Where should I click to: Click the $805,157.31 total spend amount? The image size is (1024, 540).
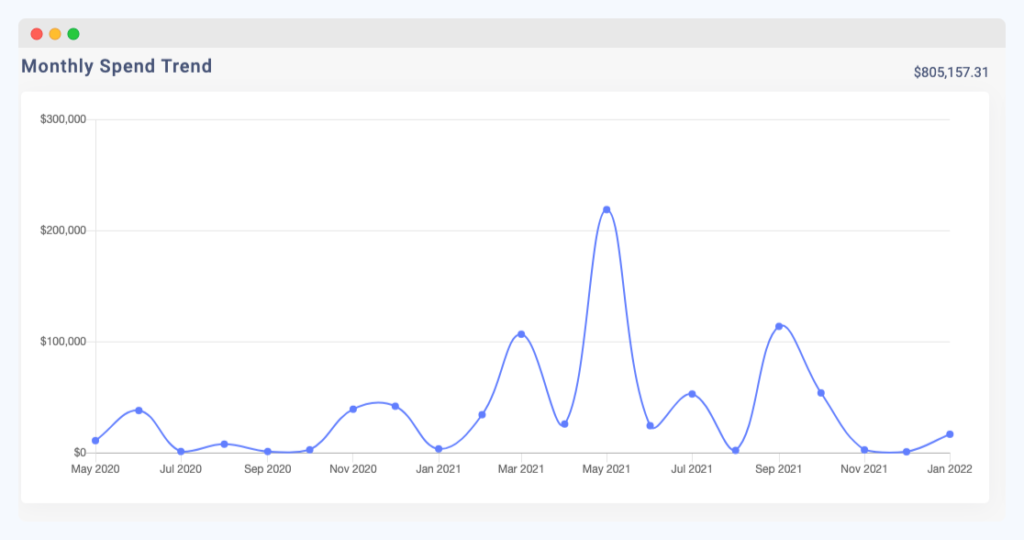click(951, 72)
